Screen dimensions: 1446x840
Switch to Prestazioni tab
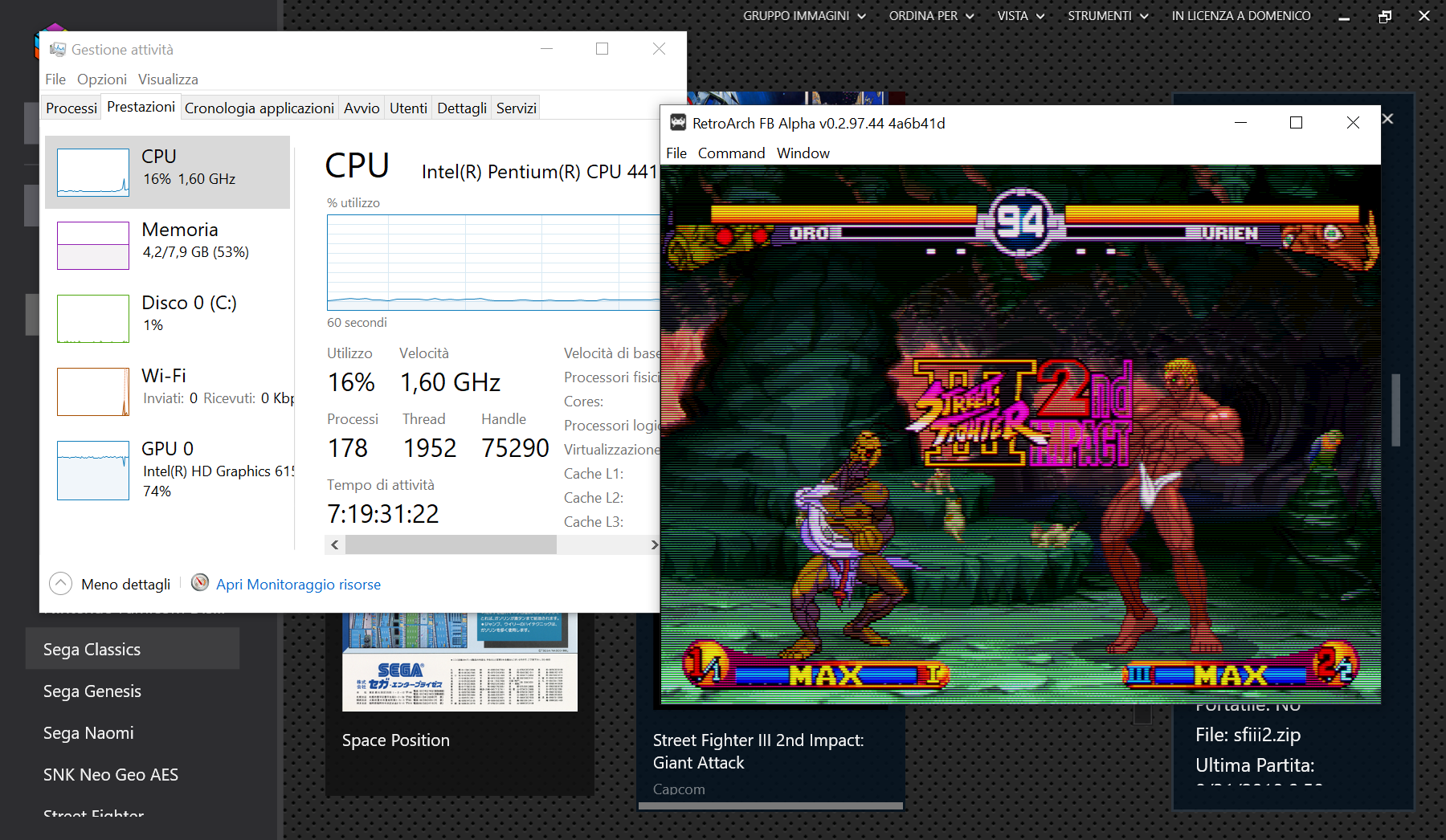(x=141, y=107)
